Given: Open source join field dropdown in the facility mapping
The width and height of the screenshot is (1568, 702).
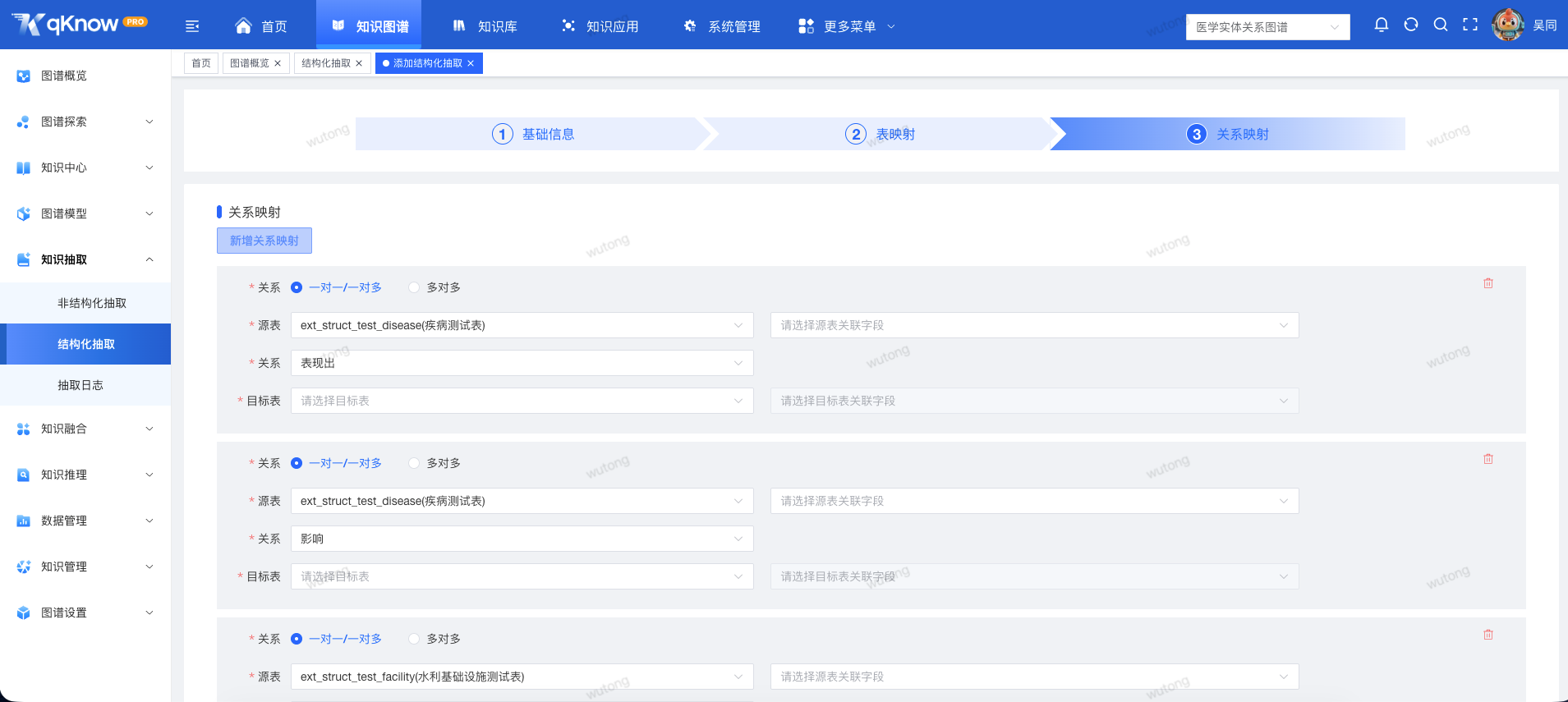Looking at the screenshot, I should coord(1034,677).
